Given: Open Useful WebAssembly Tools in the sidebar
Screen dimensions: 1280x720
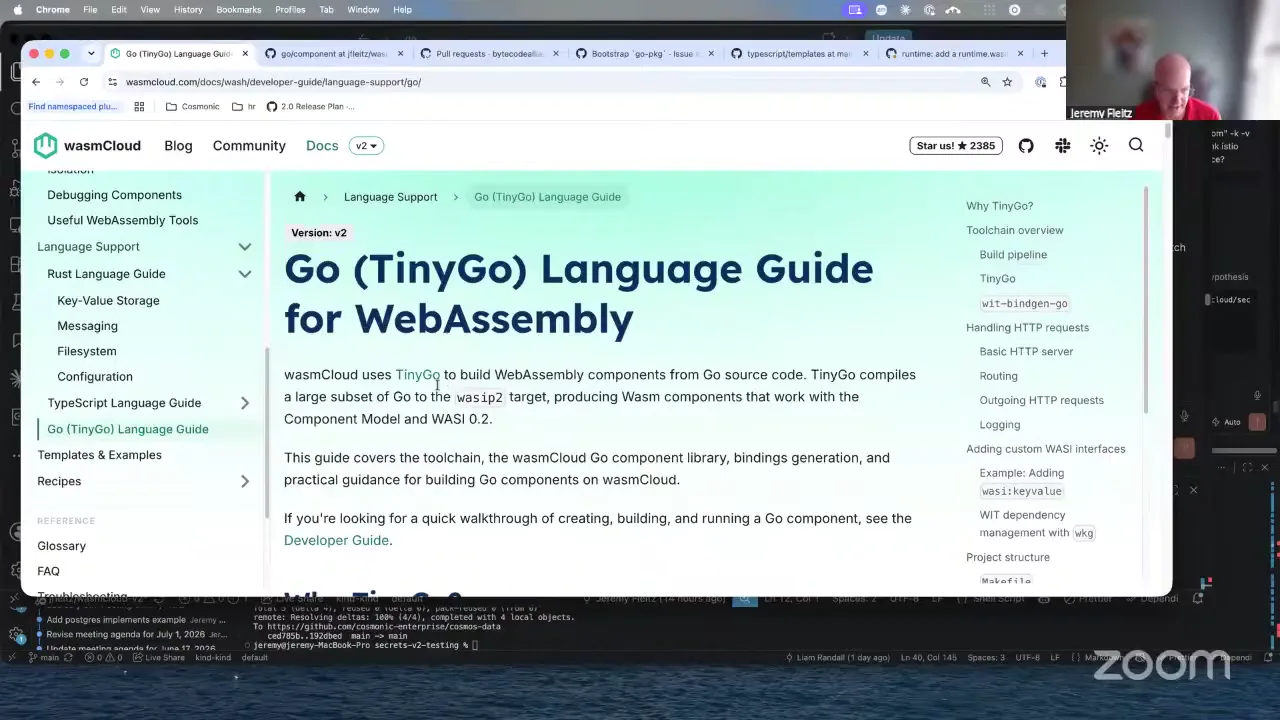Looking at the screenshot, I should [x=122, y=220].
